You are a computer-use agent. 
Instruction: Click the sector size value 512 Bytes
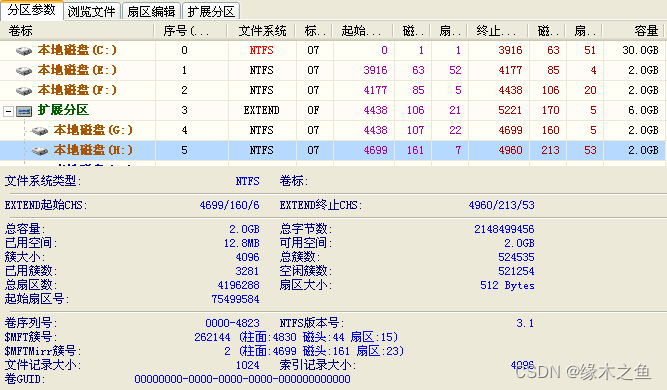tap(507, 285)
